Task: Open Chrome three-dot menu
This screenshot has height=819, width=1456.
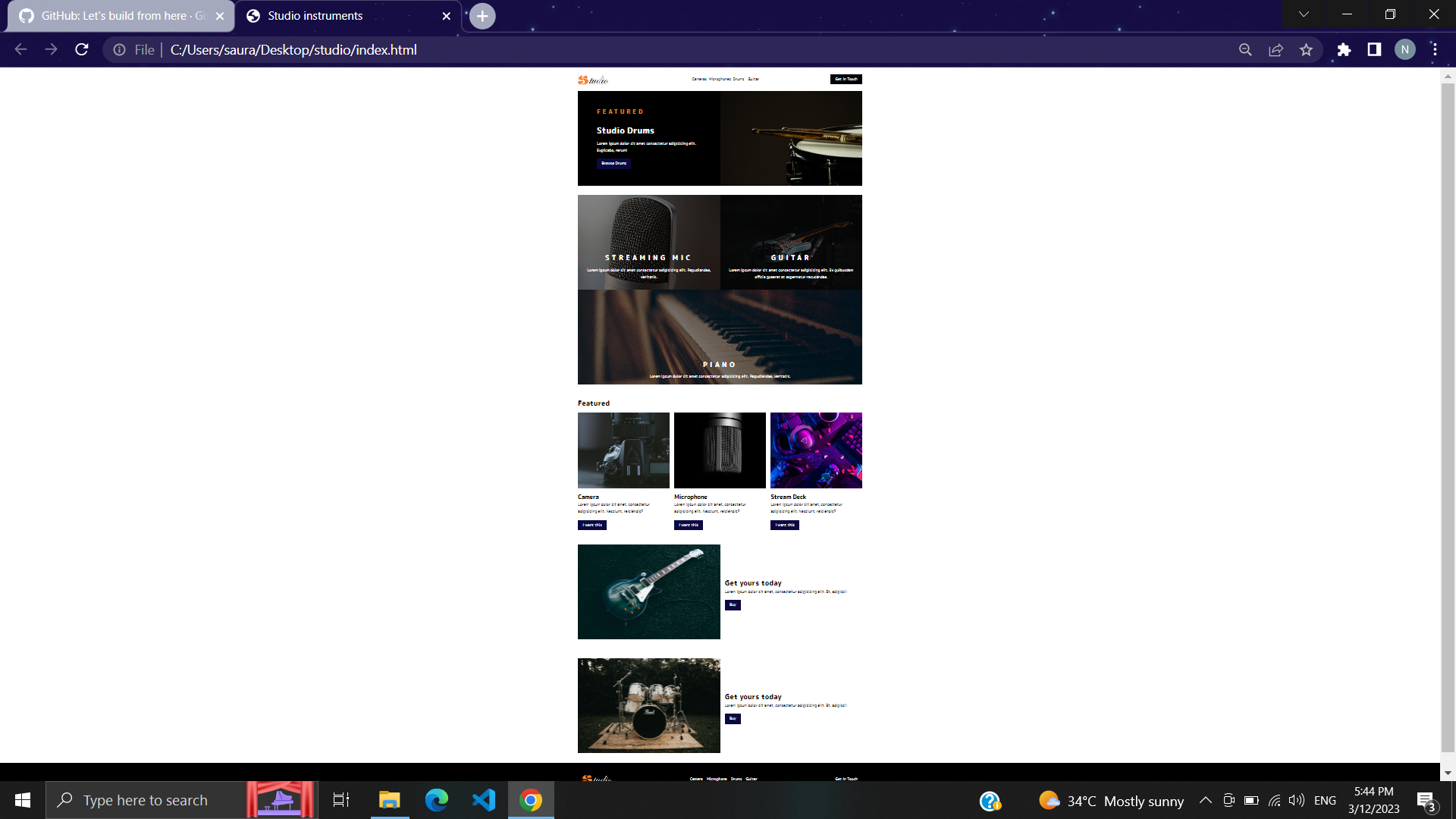Action: pos(1435,50)
